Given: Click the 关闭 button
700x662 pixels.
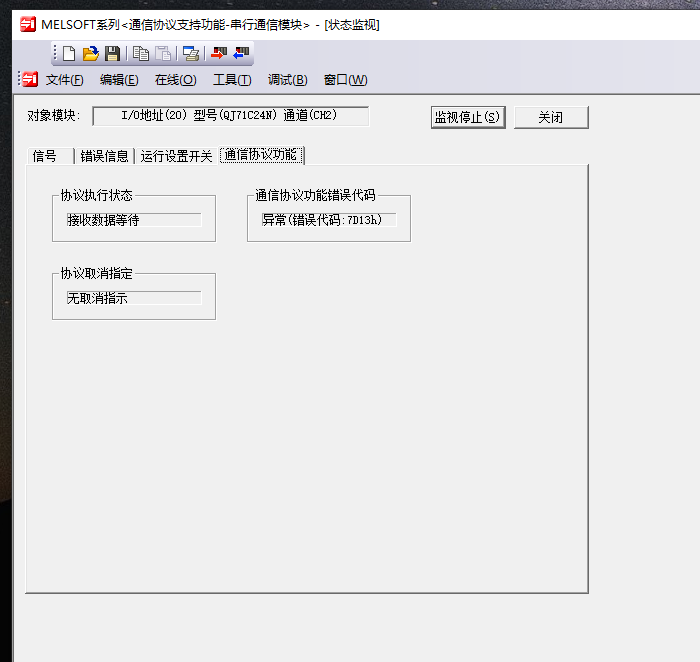Looking at the screenshot, I should point(551,118).
